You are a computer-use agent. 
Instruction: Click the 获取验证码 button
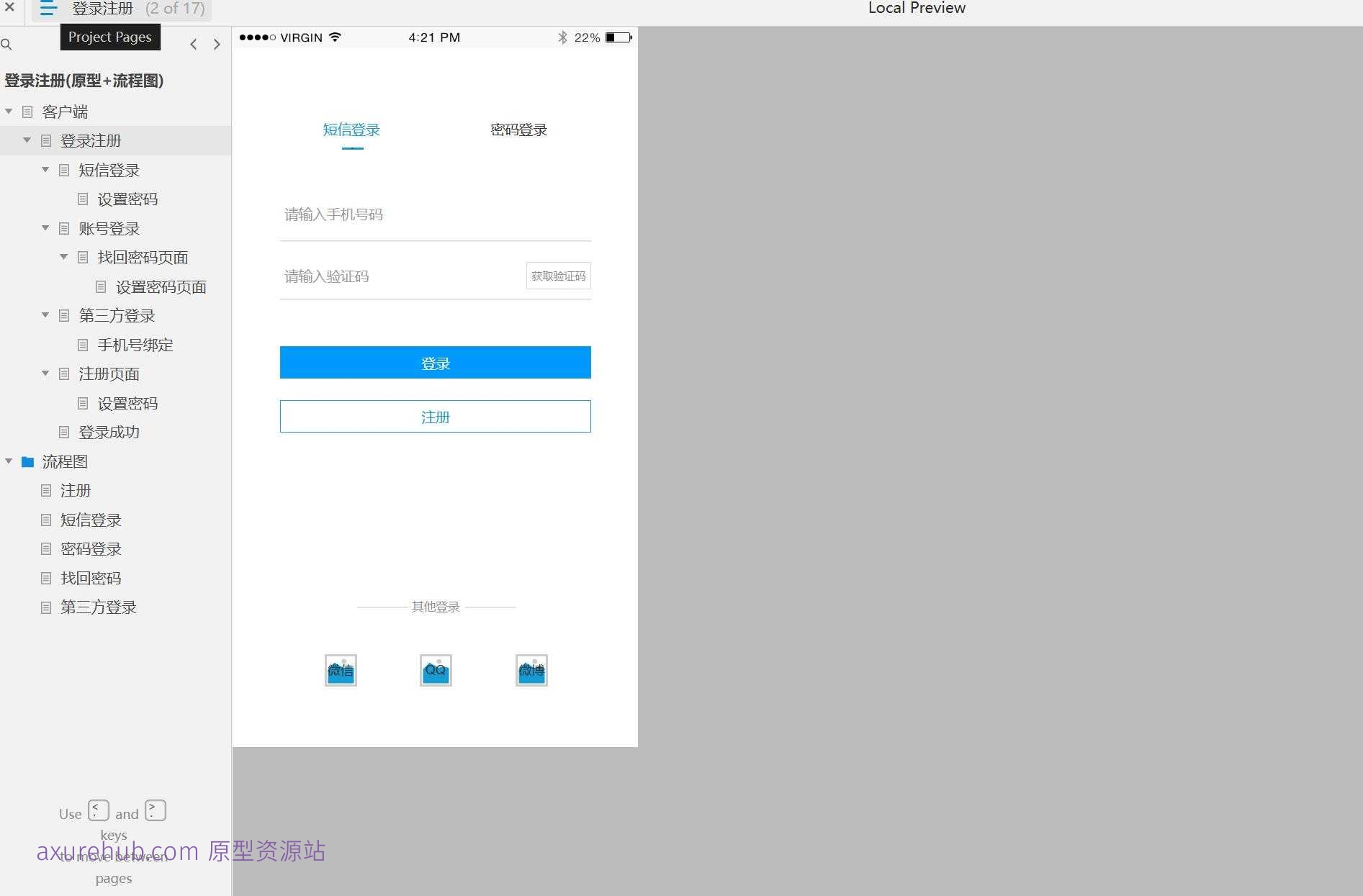(x=559, y=276)
